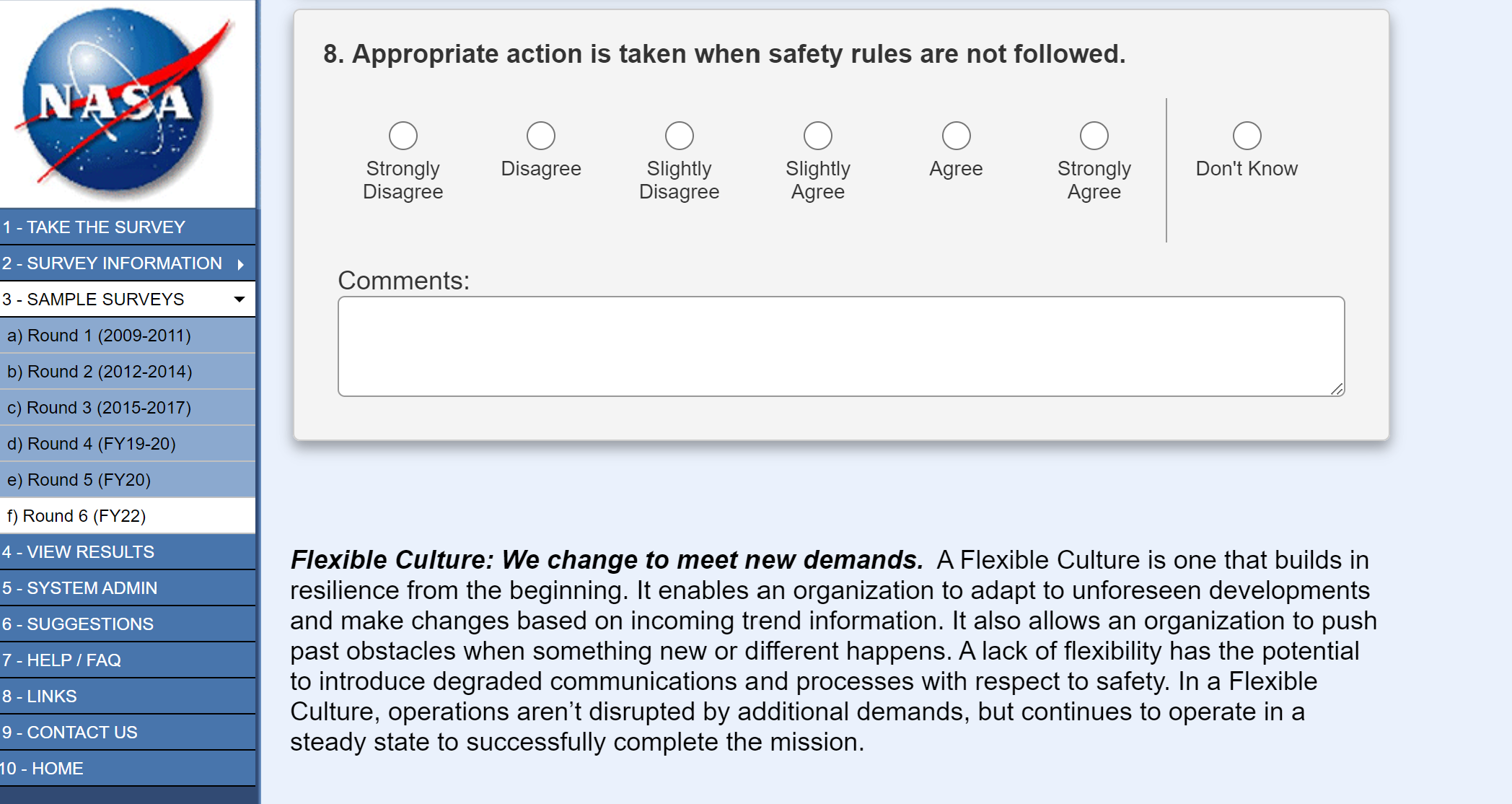Image resolution: width=1512 pixels, height=804 pixels.
Task: Choose the Don't Know option
Action: [1247, 136]
